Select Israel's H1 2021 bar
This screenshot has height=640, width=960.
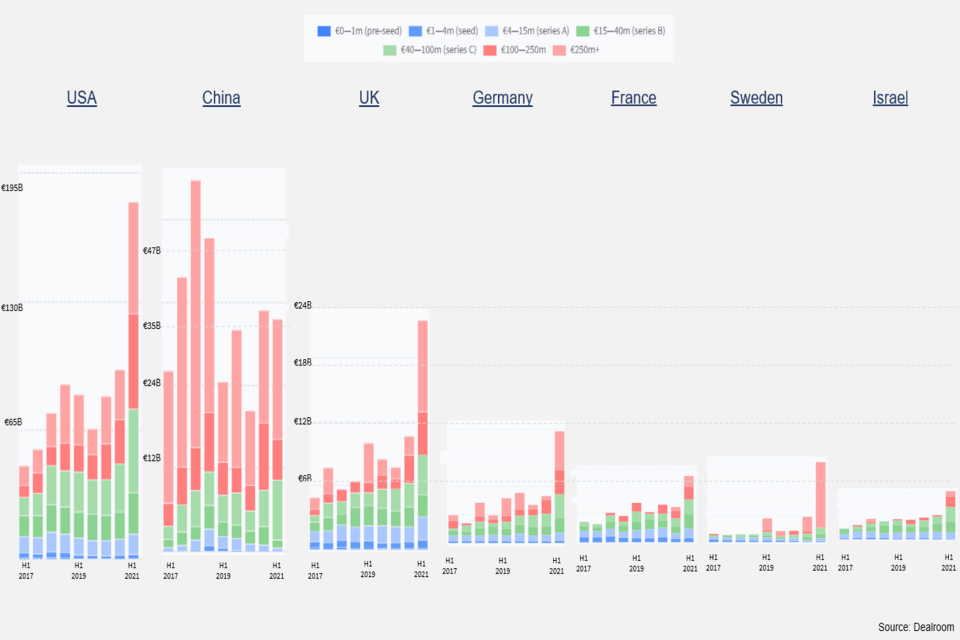tap(950, 515)
